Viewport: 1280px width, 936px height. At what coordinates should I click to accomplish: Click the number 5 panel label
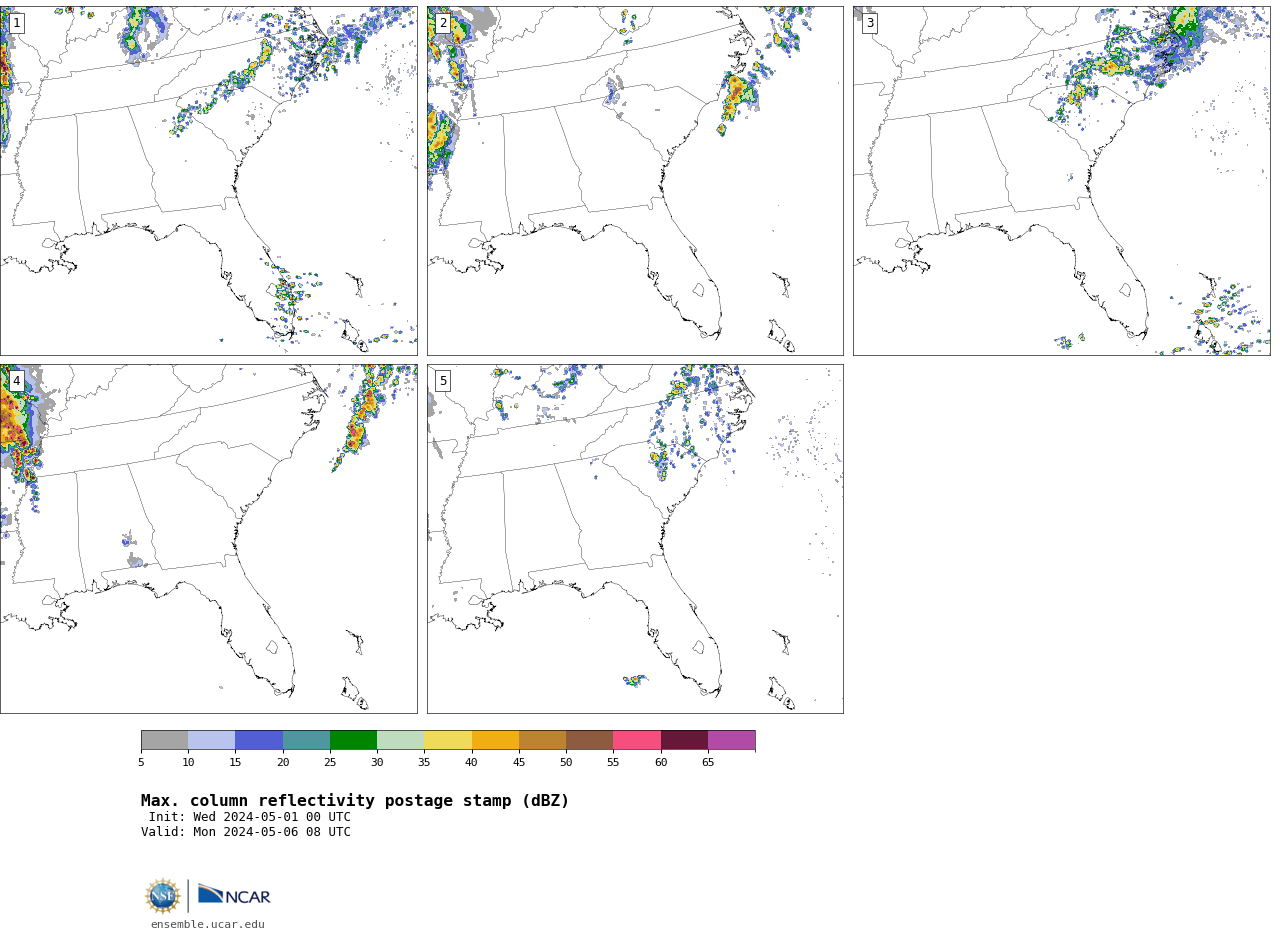click(x=443, y=381)
